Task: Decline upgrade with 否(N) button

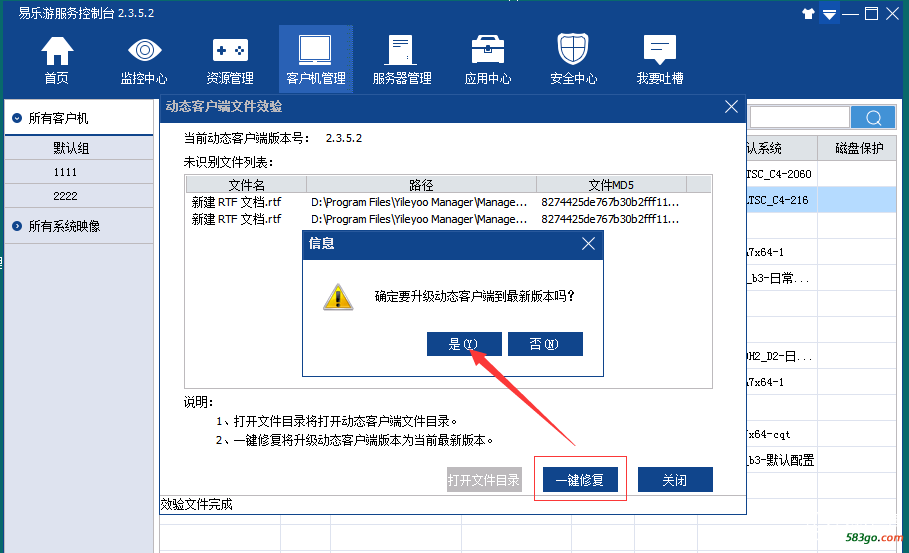Action: 545,344
